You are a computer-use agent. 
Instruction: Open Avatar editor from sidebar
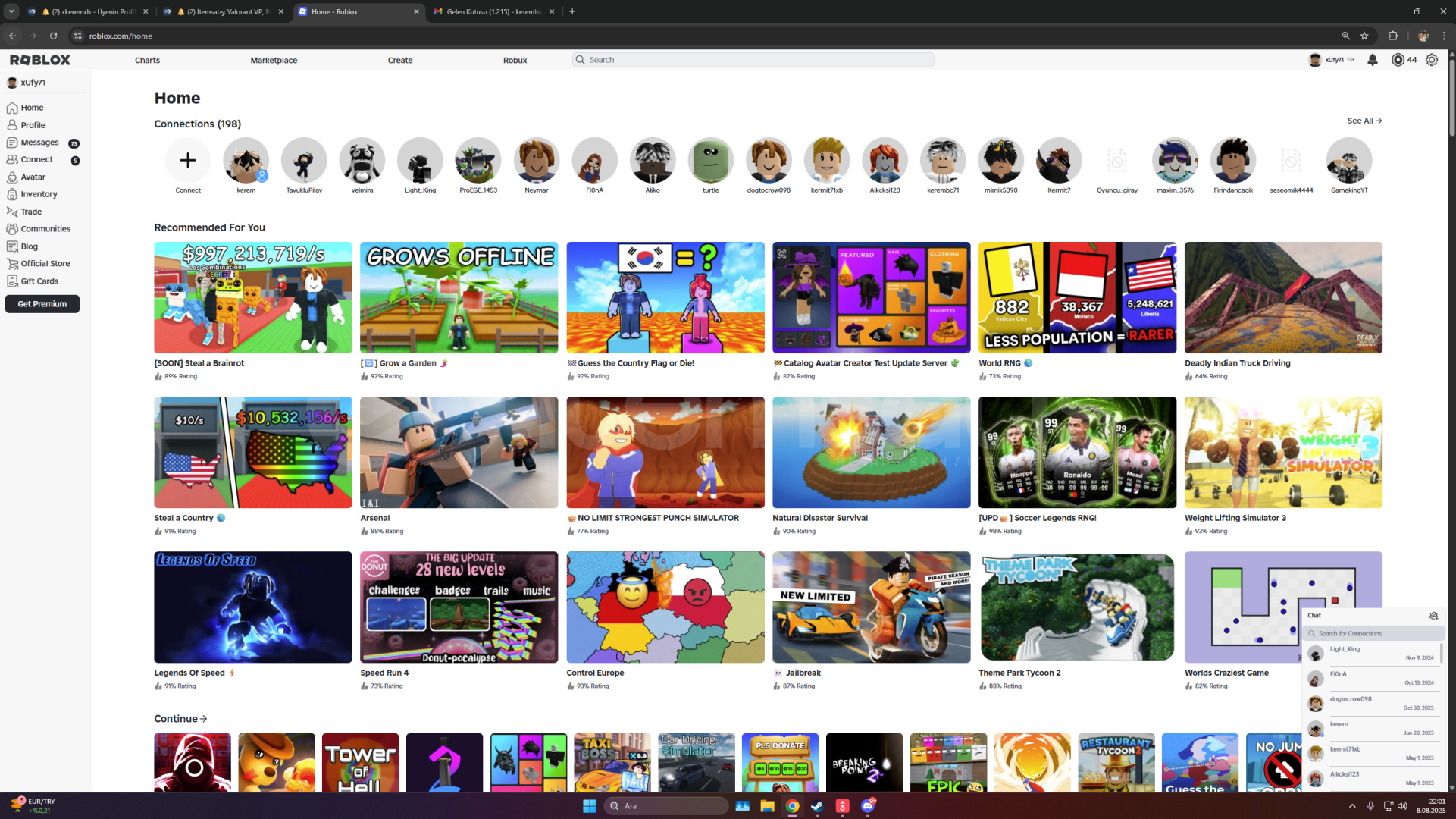tap(33, 177)
